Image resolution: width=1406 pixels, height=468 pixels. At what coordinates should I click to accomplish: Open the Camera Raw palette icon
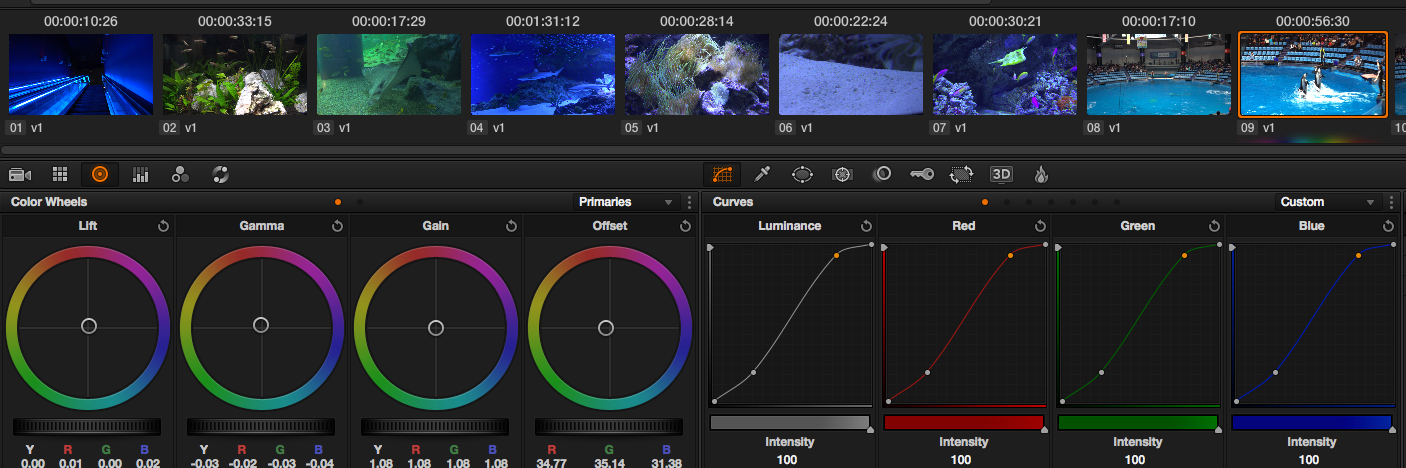[20, 175]
